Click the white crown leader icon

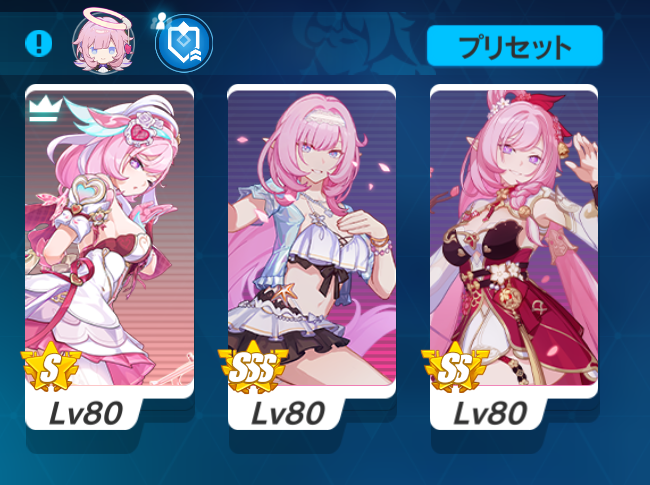(46, 109)
